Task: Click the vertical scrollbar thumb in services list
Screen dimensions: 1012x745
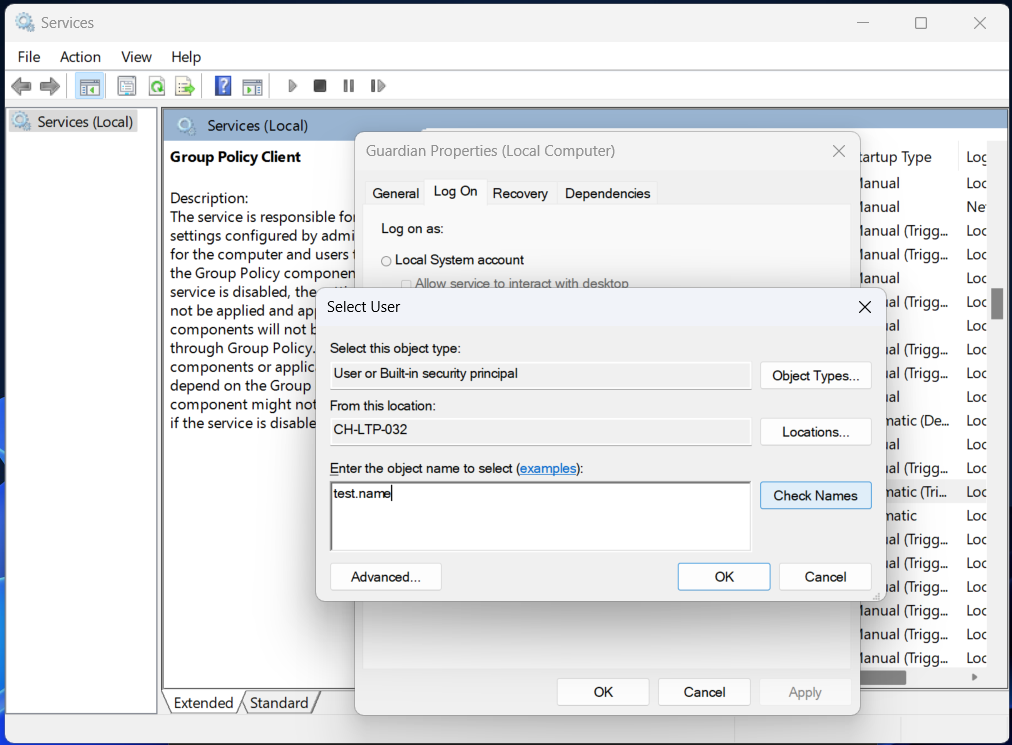Action: pos(998,304)
